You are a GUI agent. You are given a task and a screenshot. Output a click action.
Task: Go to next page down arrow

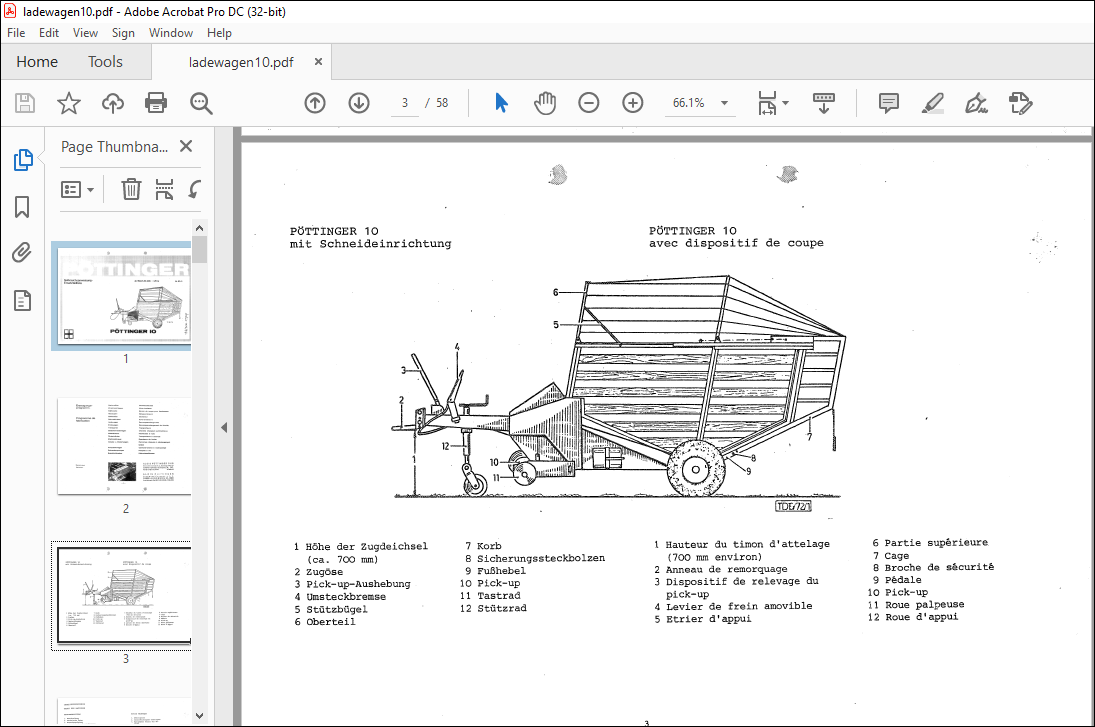[359, 103]
